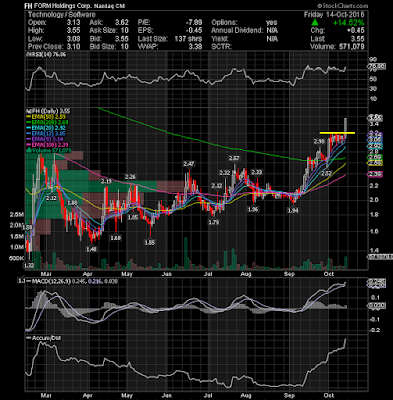Click the Sep label under Accum/Dist panel
The width and height of the screenshot is (393, 400).
[290, 394]
